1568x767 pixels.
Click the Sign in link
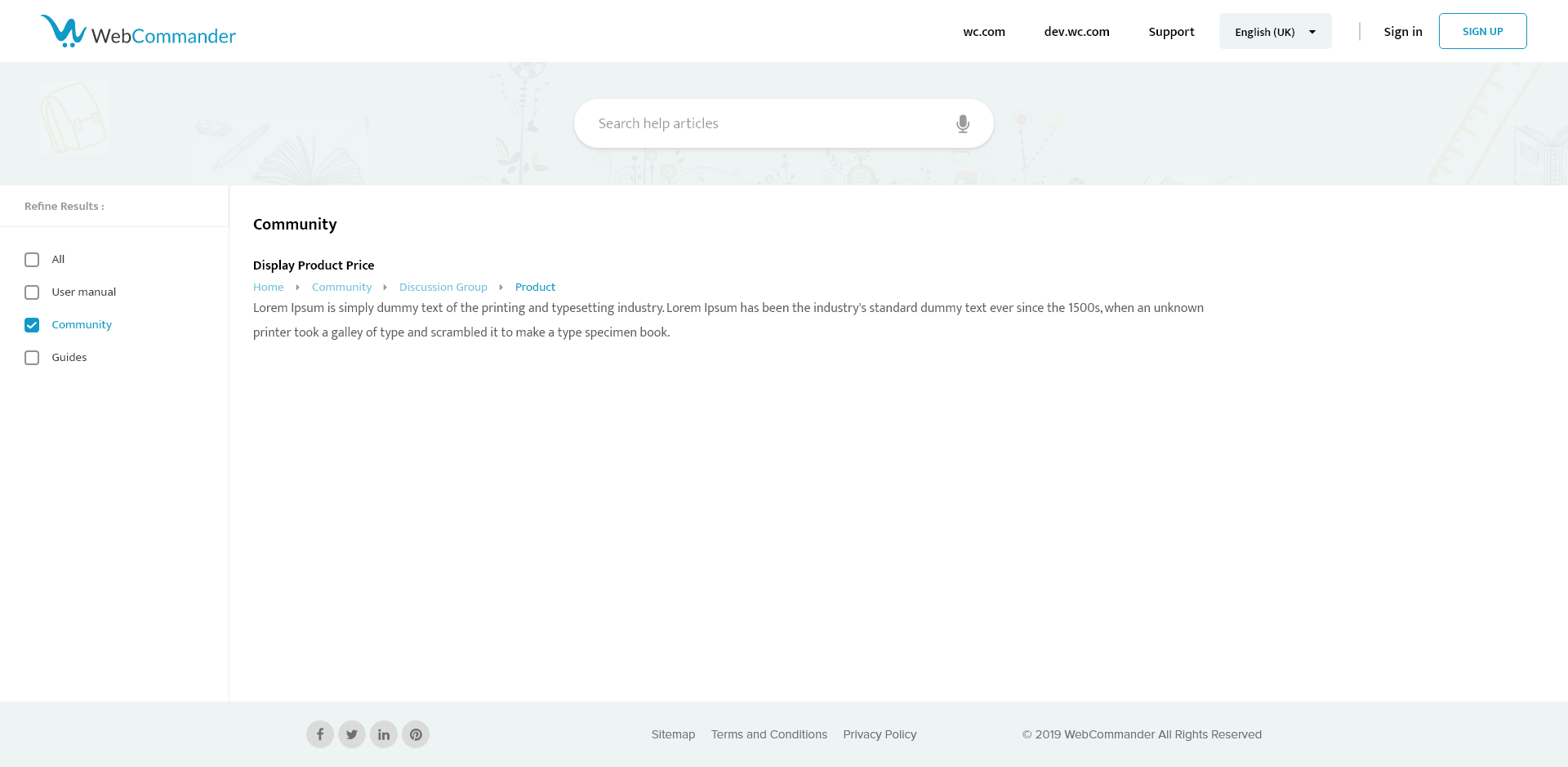1402,32
